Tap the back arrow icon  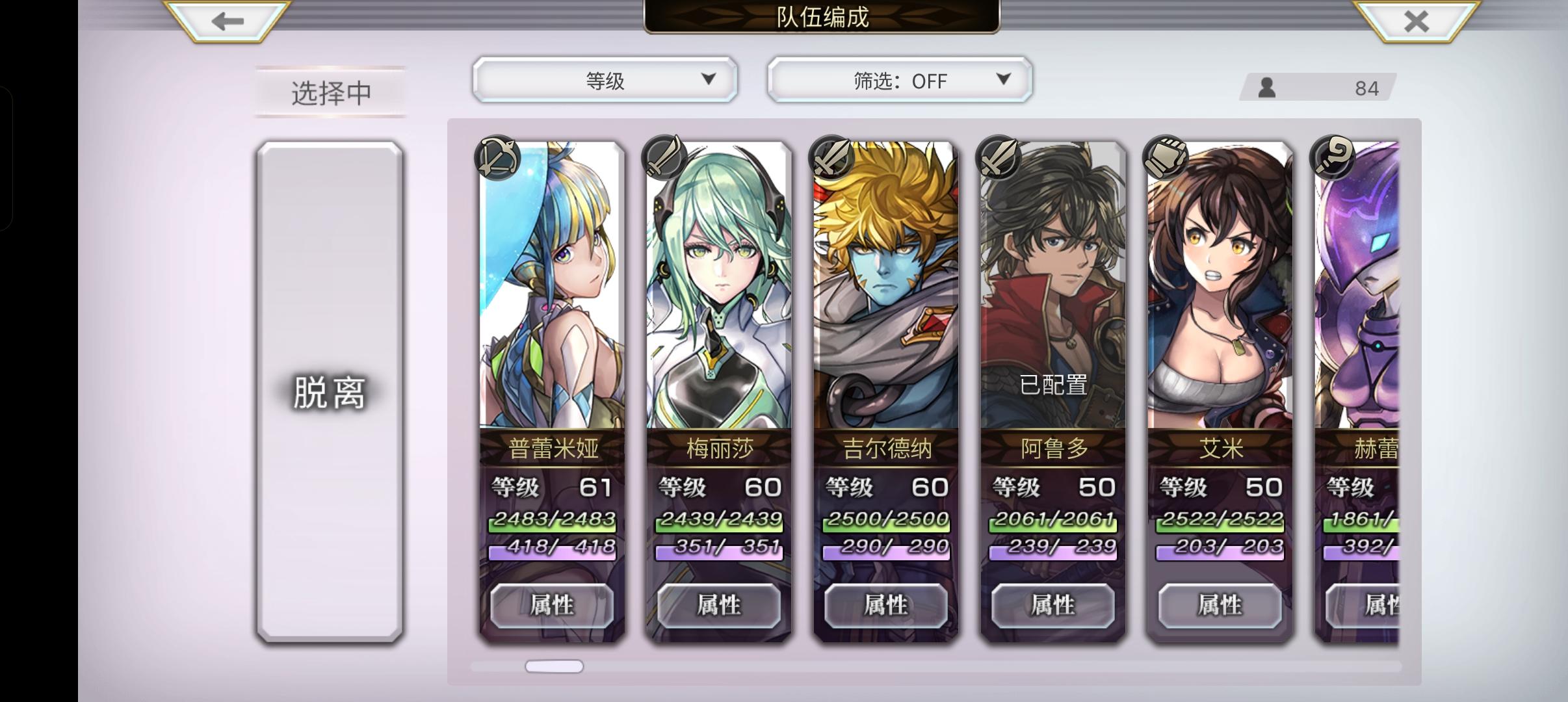coord(227,21)
